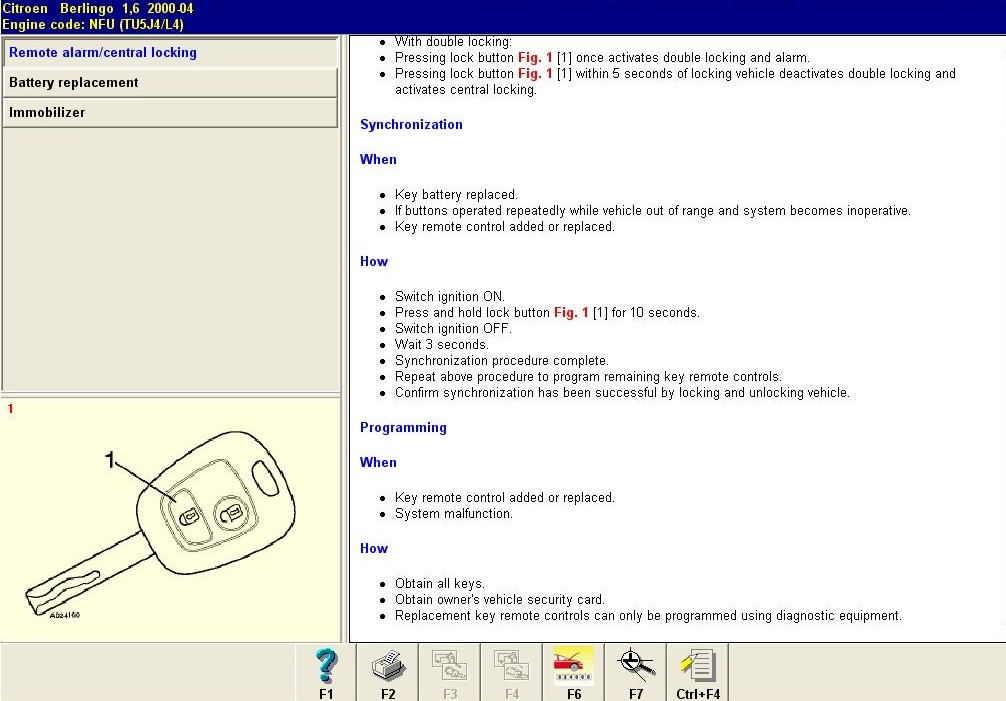
Task: Open the Immobilizer section
Action: pos(170,113)
